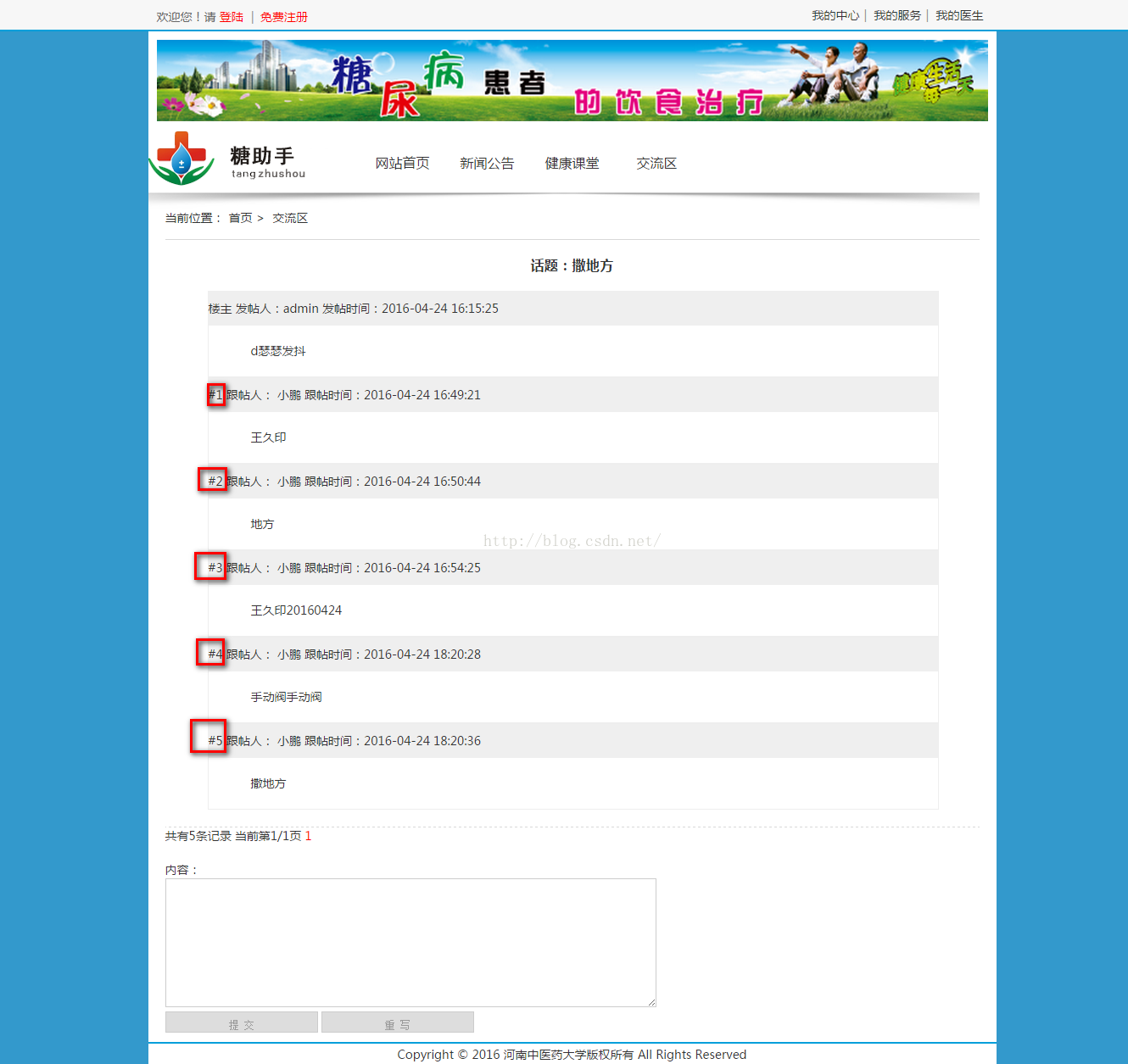Image resolution: width=1128 pixels, height=1064 pixels.
Task: Click the 首页 breadcrumb link
Action: (240, 218)
